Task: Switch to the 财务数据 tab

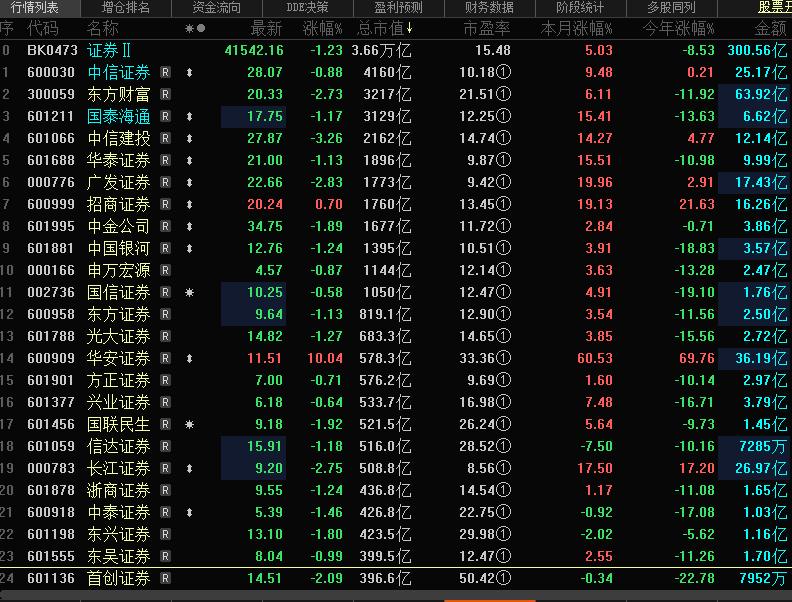Action: click(x=489, y=8)
